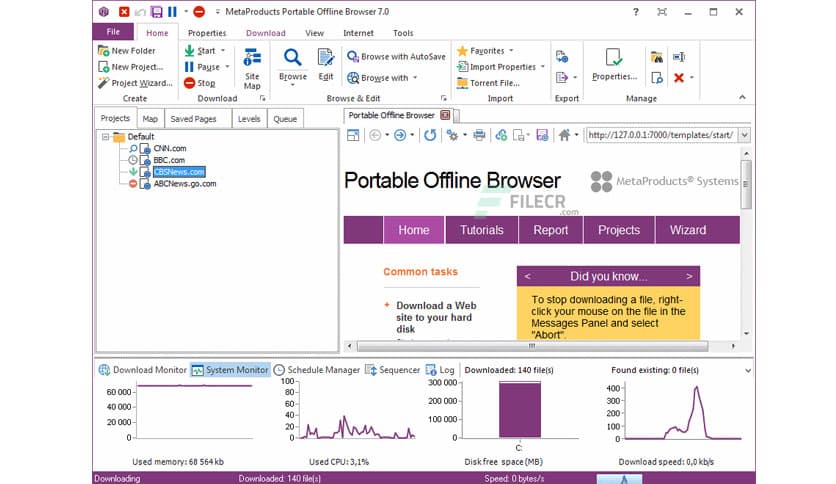Click the browser Forward arrow
The height and width of the screenshot is (484, 836).
coord(400,135)
